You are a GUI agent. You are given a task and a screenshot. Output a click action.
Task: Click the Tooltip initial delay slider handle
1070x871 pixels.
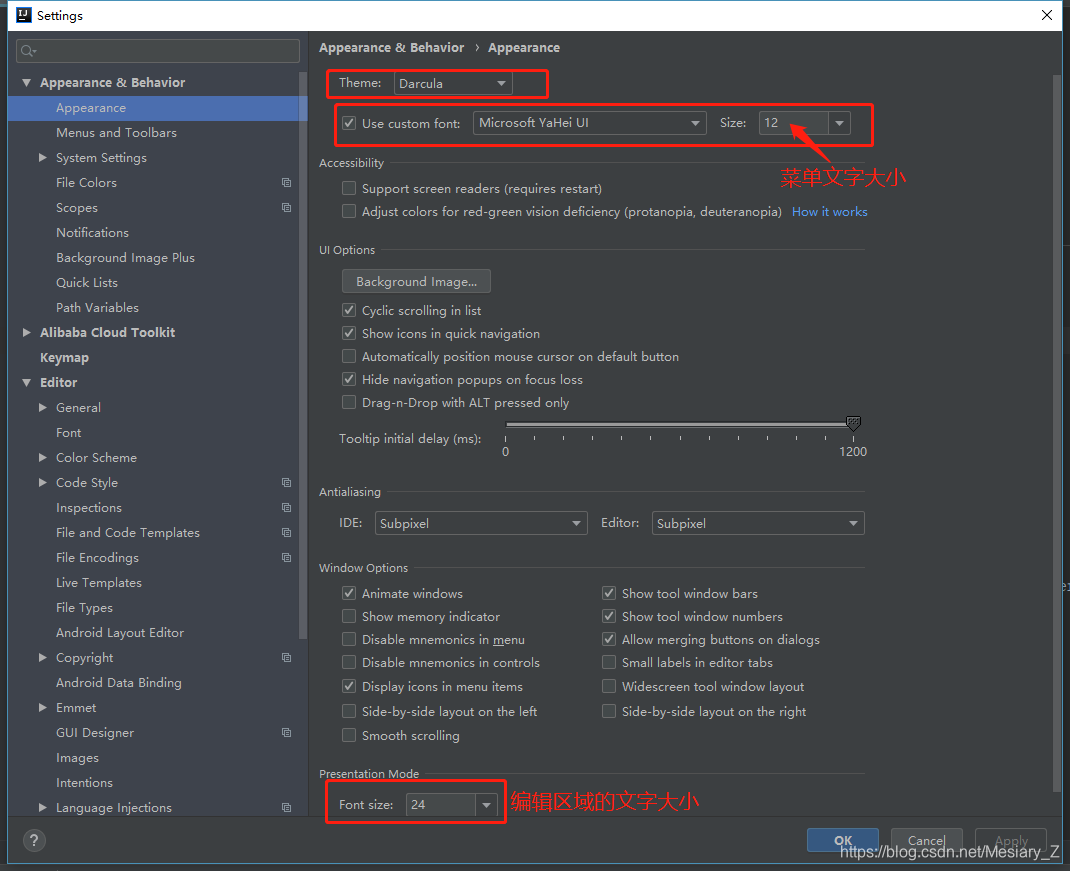point(853,423)
